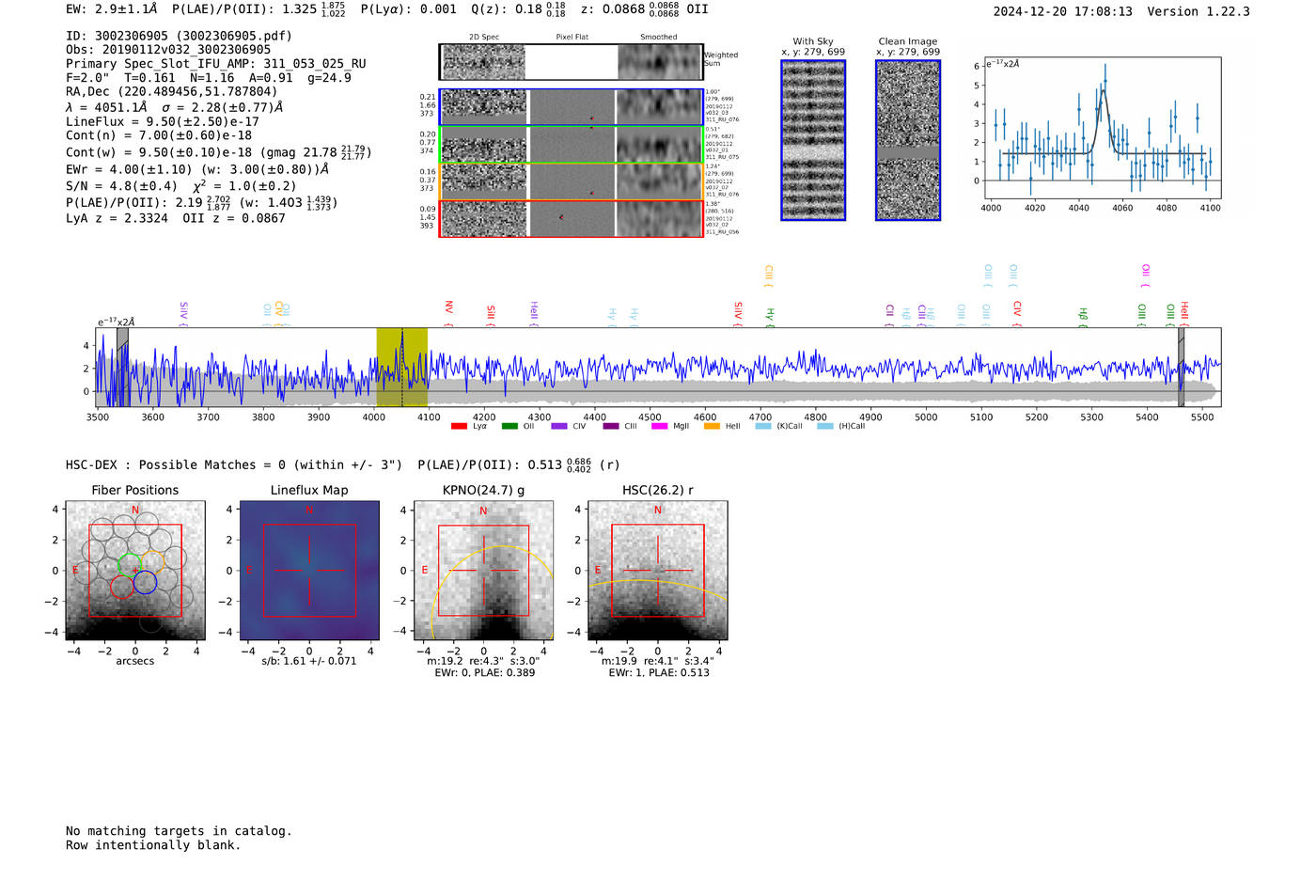Click the RA,Dec coordinates line

(x=172, y=92)
